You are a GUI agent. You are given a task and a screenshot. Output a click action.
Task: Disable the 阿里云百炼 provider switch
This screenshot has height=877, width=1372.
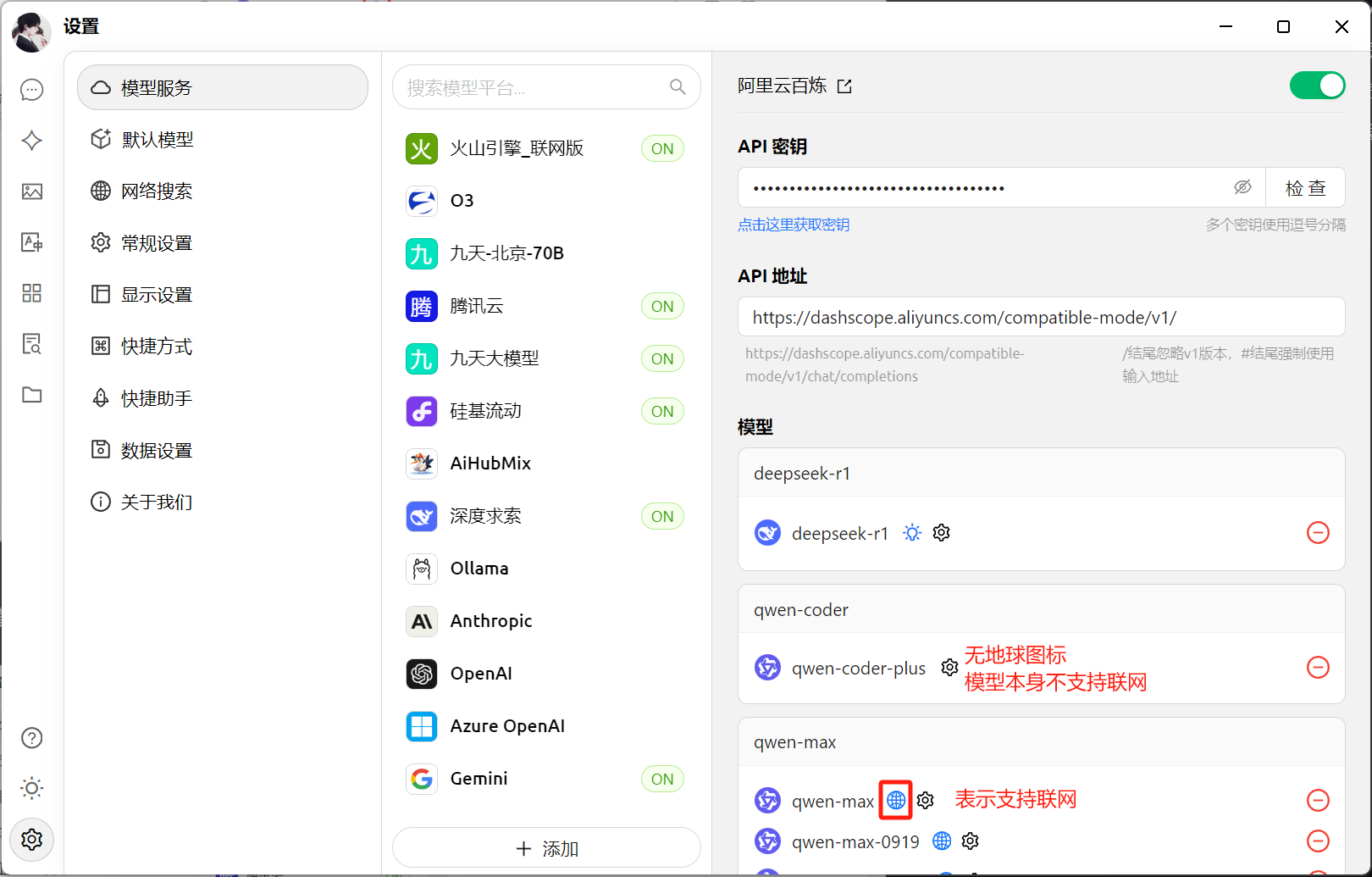pos(1316,86)
